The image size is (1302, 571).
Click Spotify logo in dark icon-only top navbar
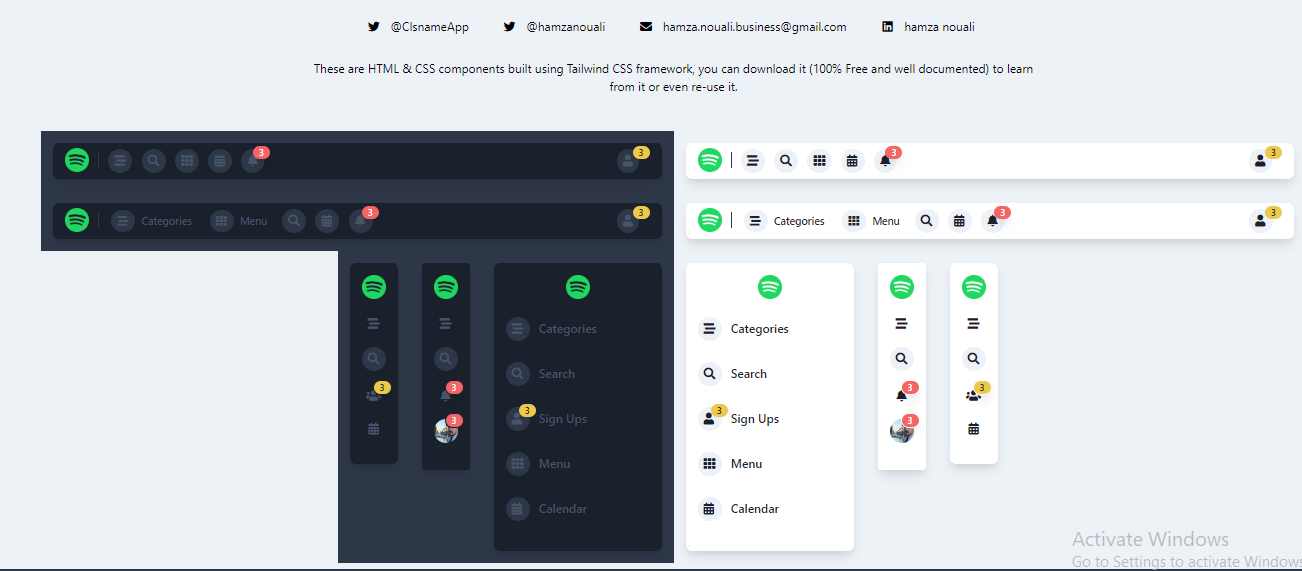point(77,160)
